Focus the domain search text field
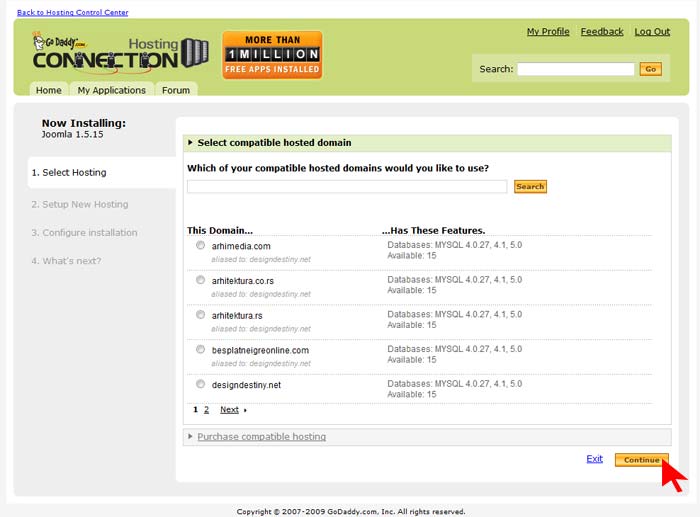700x517 pixels. point(347,187)
